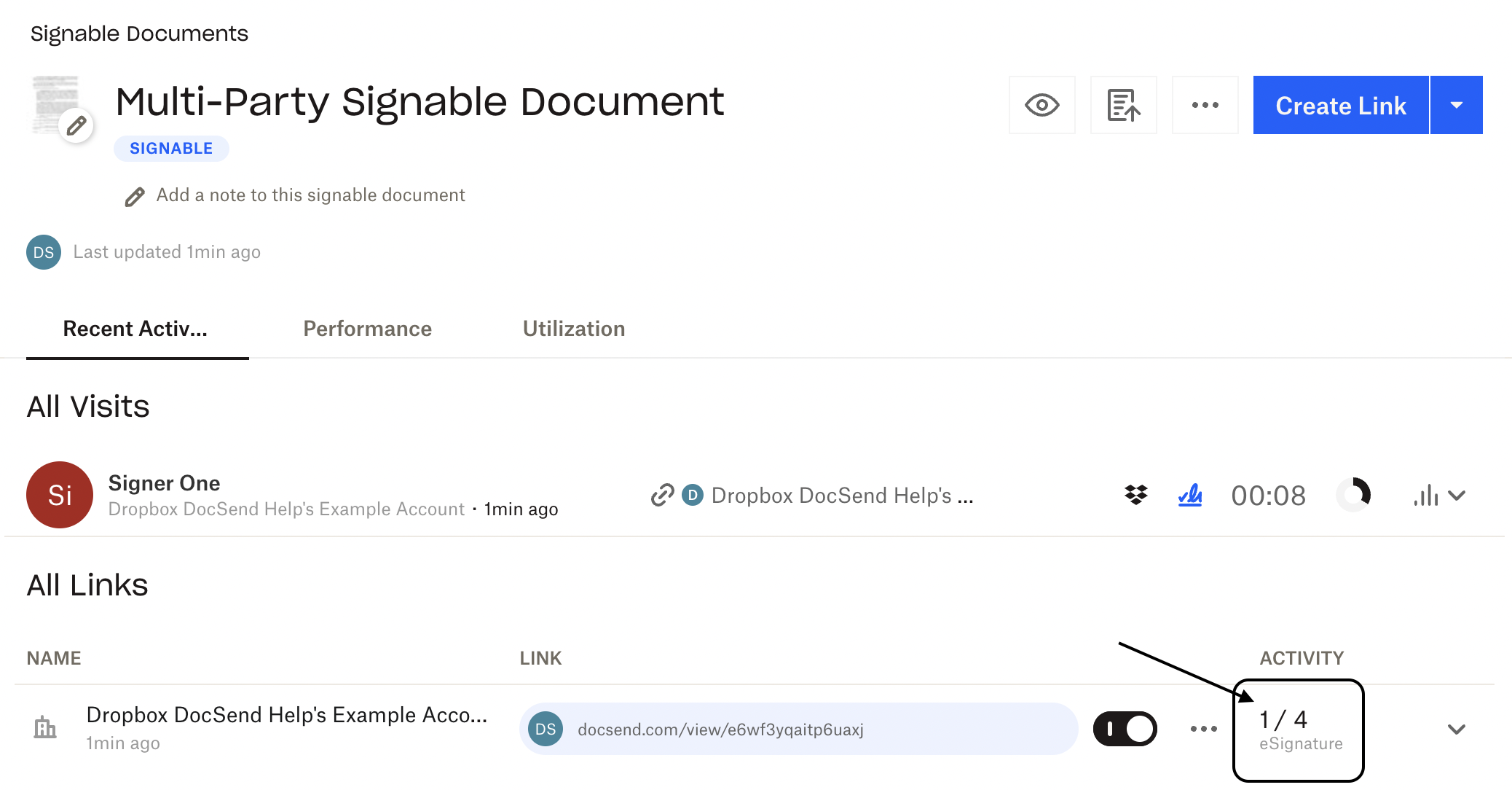Click the SIGNABLE badge
1512x790 pixels.
tap(171, 149)
